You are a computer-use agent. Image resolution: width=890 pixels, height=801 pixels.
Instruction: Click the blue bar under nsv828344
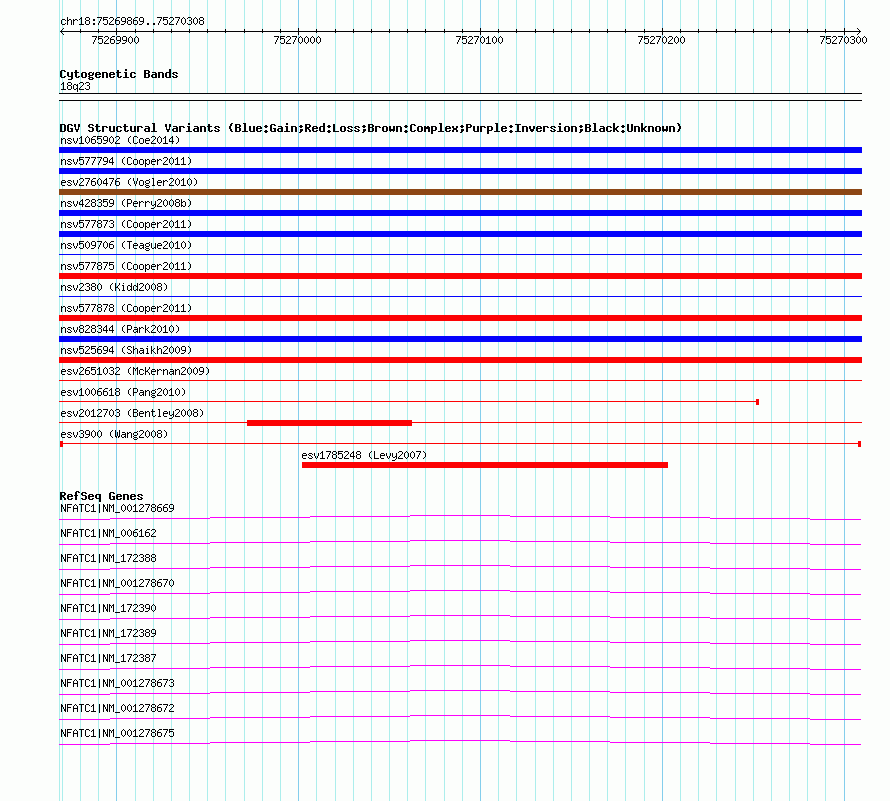tap(460, 339)
